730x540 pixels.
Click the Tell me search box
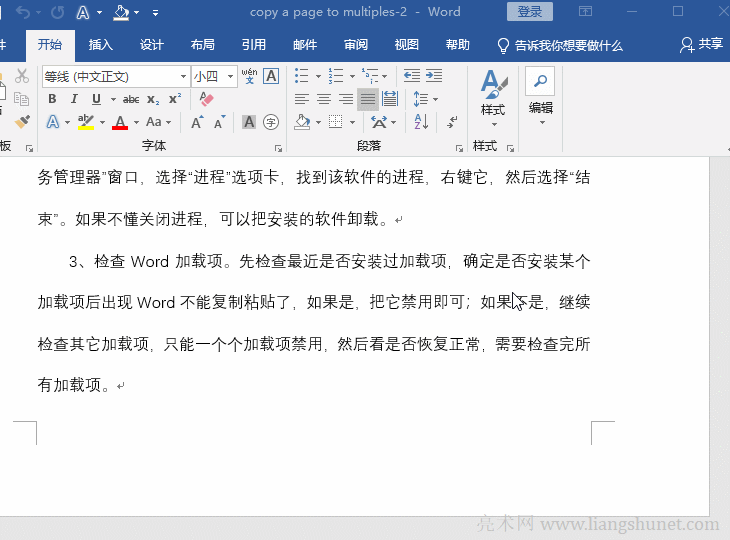tap(560, 45)
